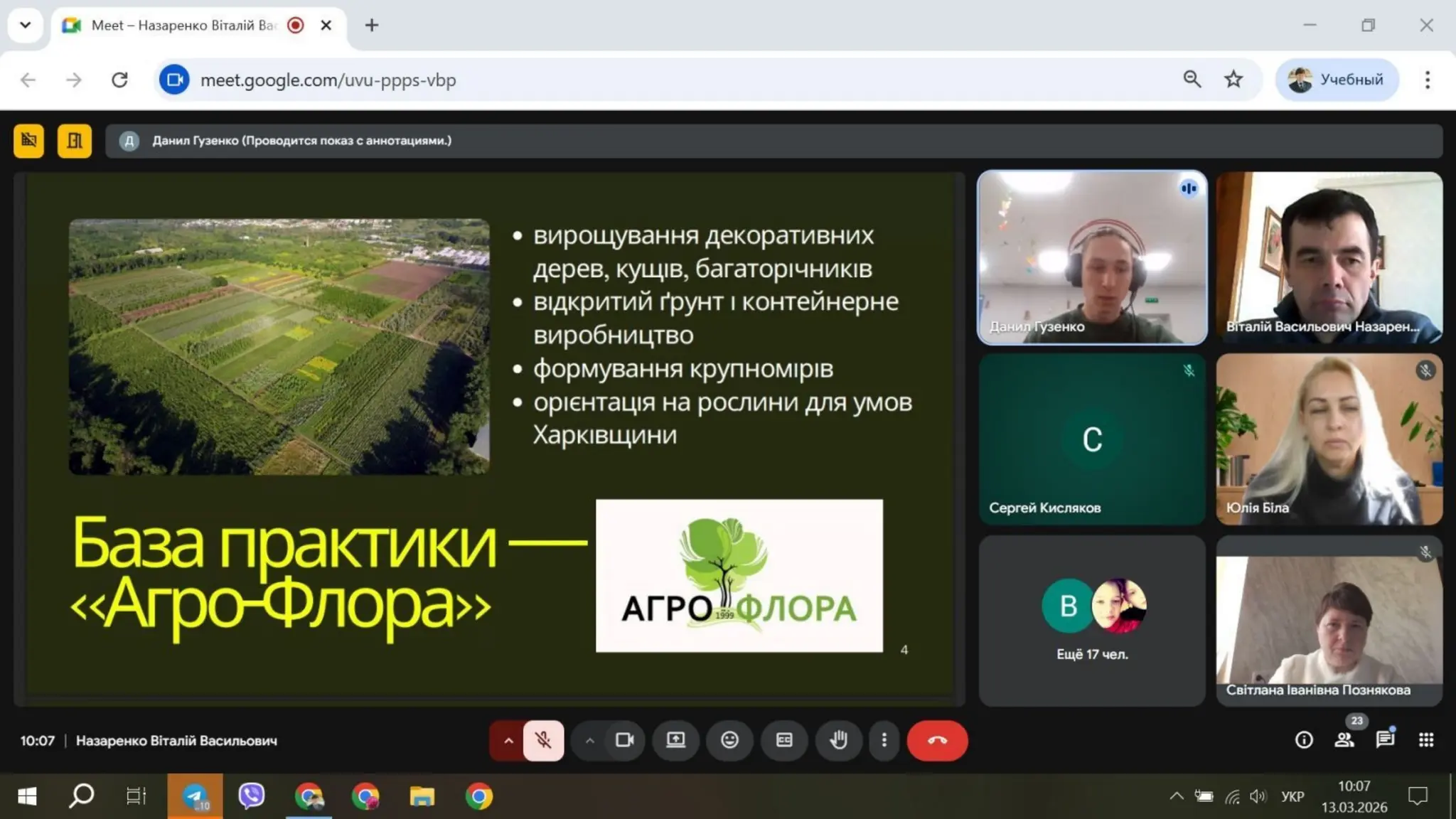Screen dimensions: 1456x819
Task: Close the Meet browser tab
Action: click(326, 26)
